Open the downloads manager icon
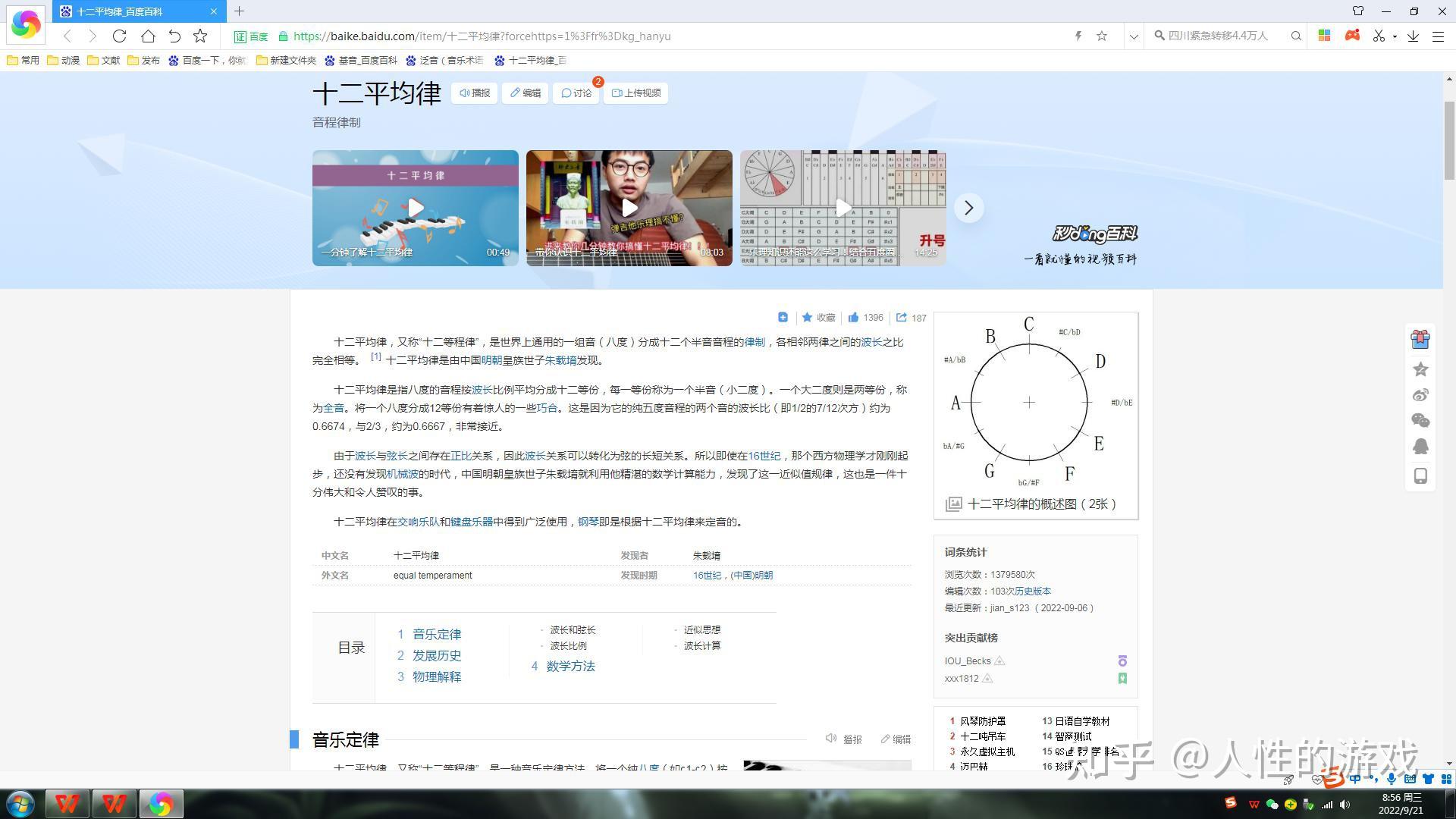 point(1412,36)
